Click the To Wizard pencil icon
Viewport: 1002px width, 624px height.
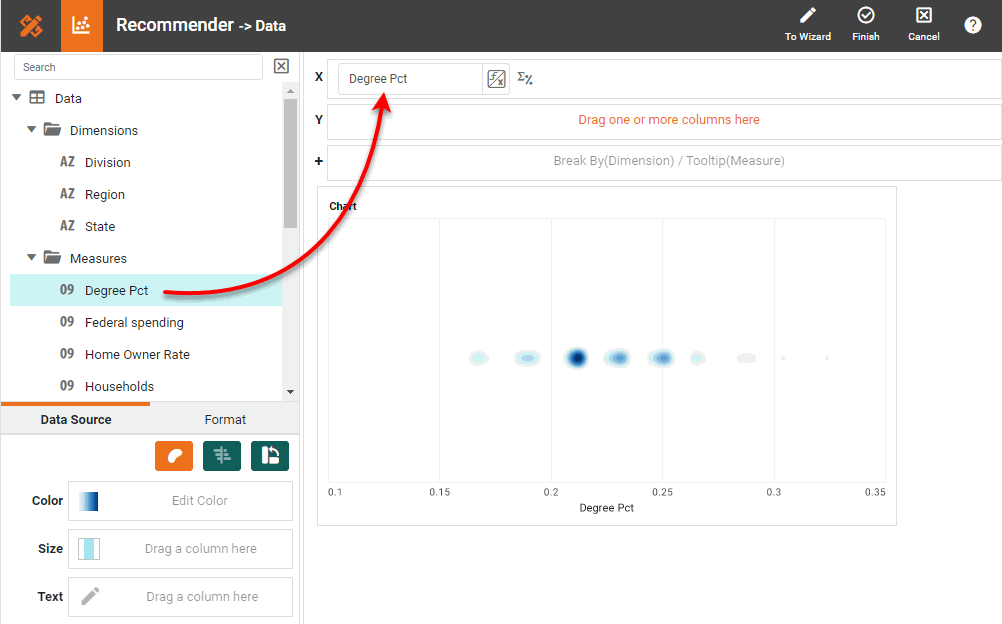pyautogui.click(x=807, y=16)
